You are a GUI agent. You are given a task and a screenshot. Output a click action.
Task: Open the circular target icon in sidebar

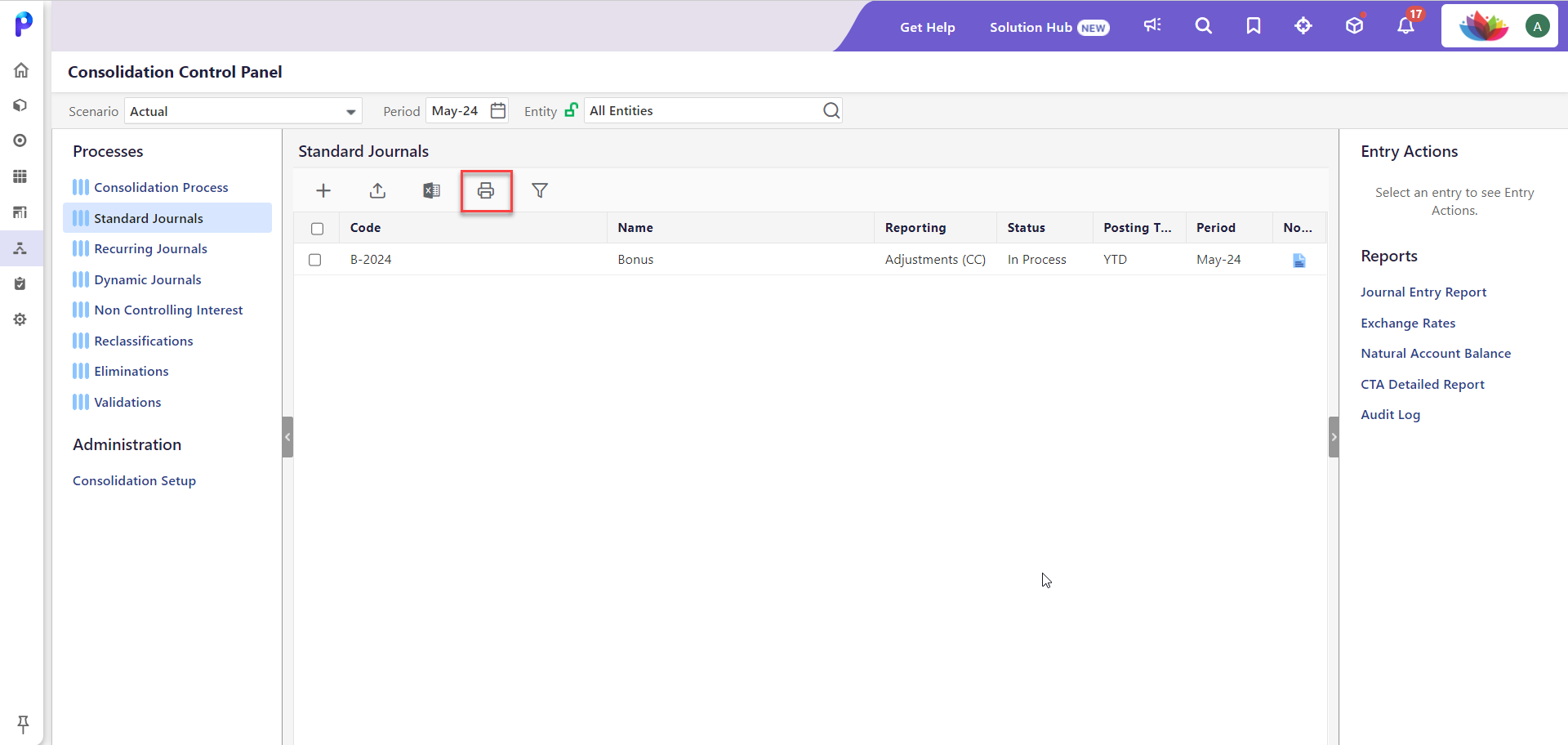20,141
